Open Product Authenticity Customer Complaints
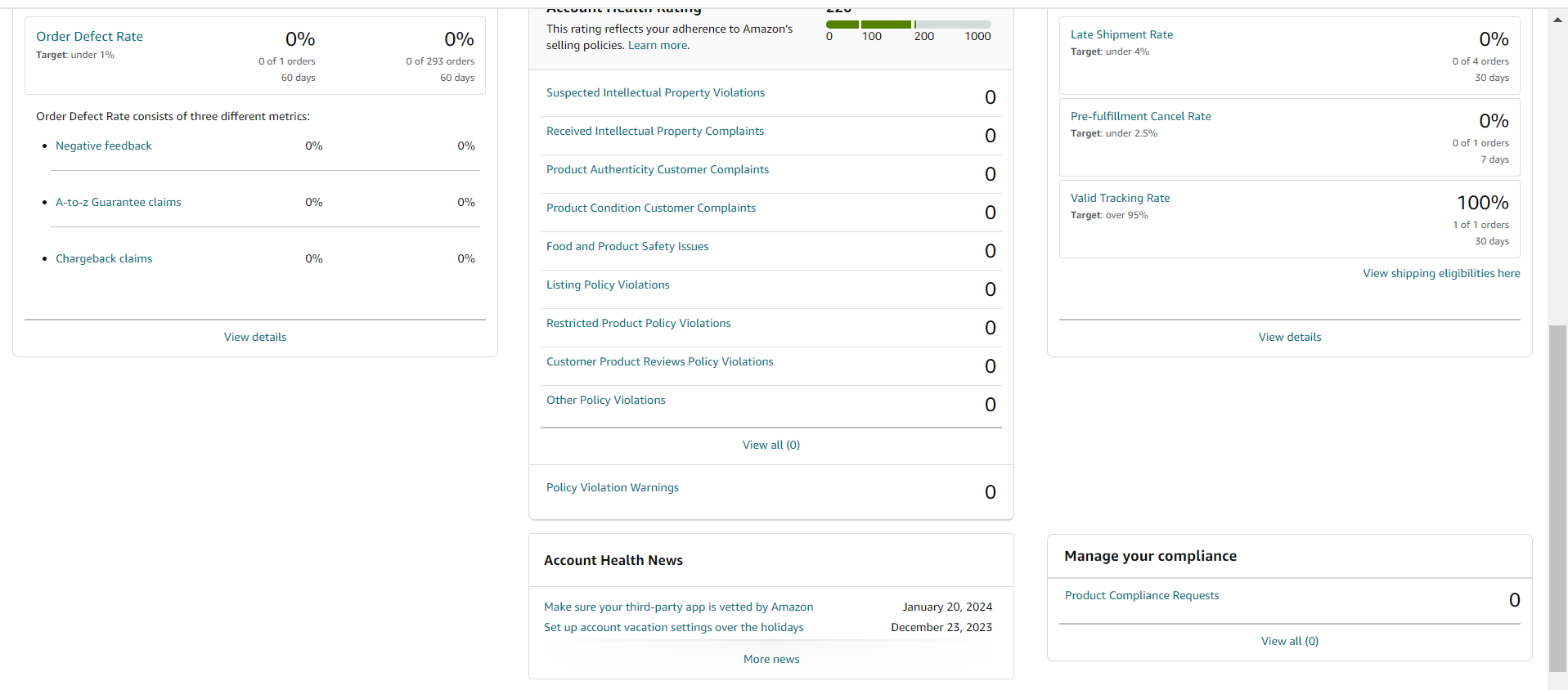Image resolution: width=1568 pixels, height=690 pixels. click(x=658, y=169)
